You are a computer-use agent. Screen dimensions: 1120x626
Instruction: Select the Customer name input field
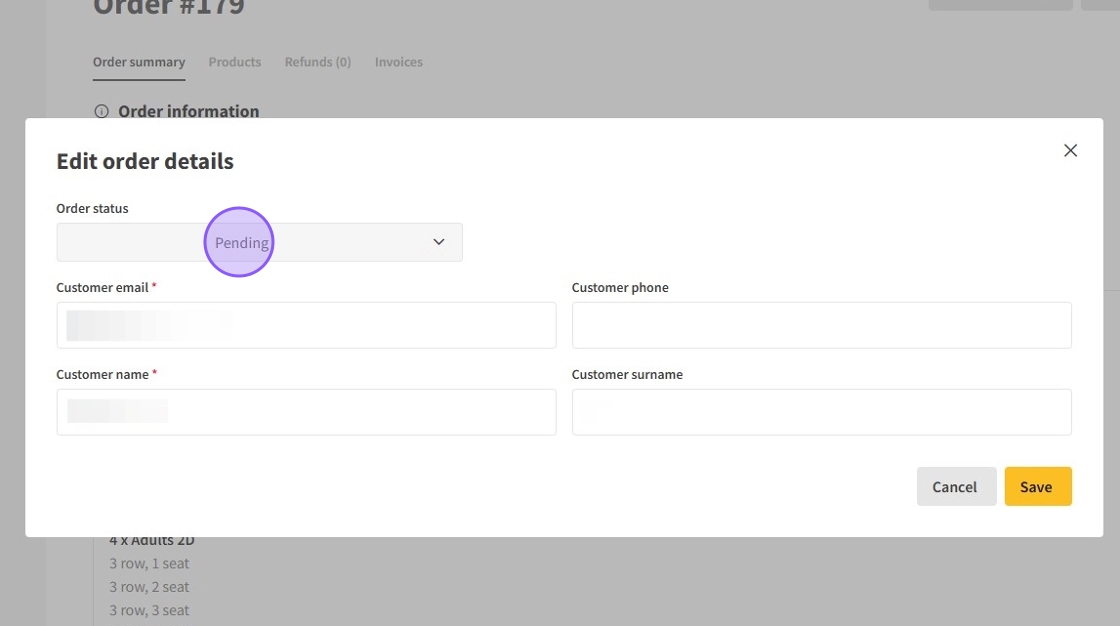[306, 412]
